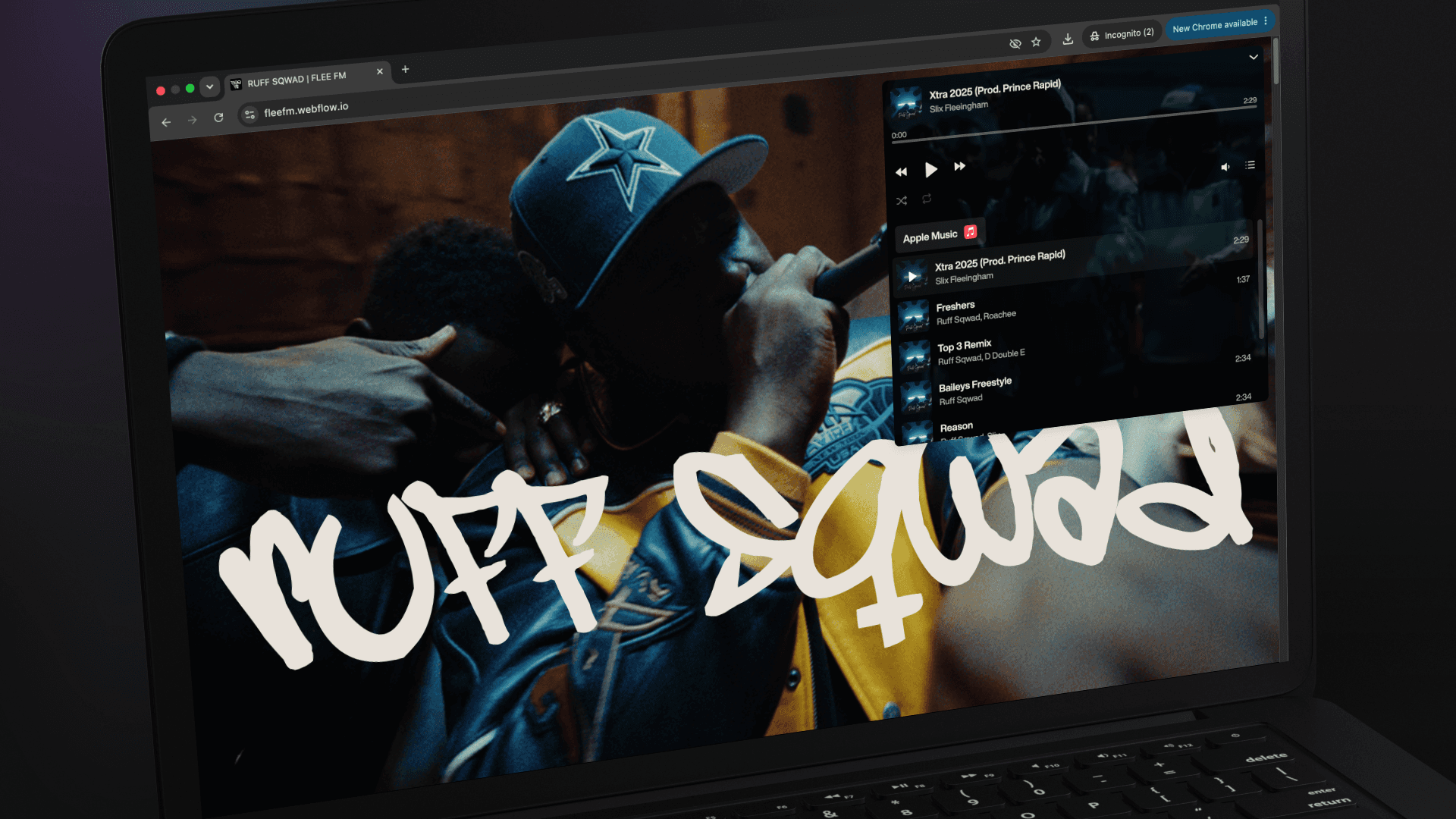Open the tracking protection eye icon
Screen dimensions: 1456x819
point(1015,44)
